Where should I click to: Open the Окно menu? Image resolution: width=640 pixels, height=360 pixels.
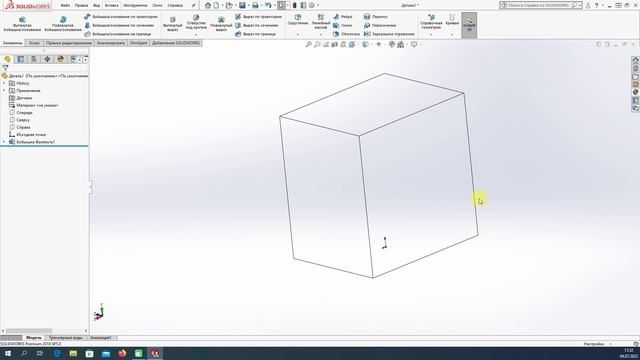click(158, 6)
